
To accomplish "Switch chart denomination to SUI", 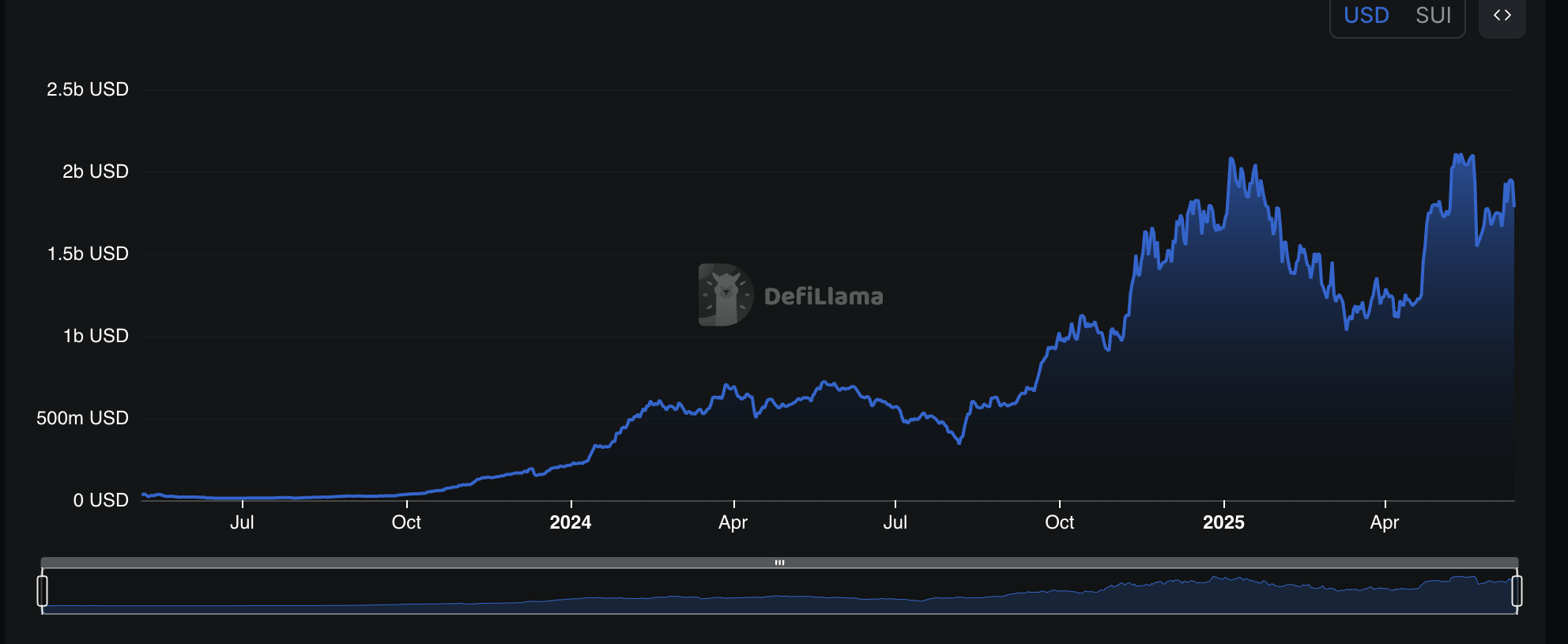I will (x=1433, y=16).
